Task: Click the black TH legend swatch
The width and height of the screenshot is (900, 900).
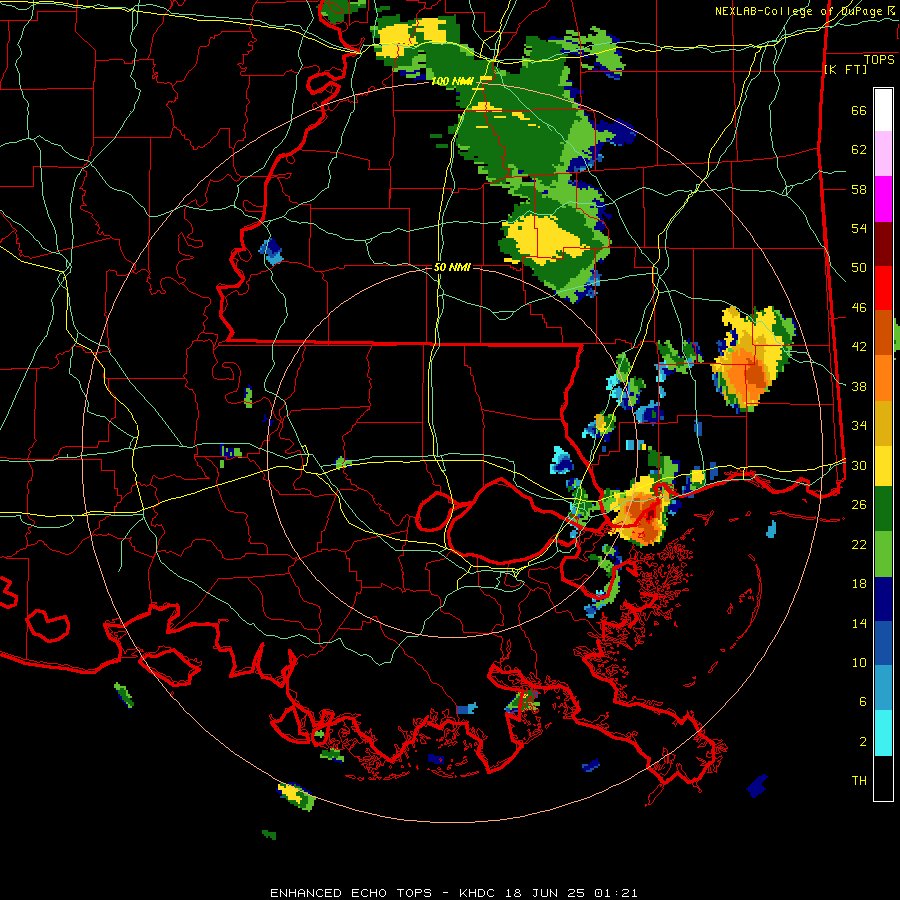Action: (x=883, y=778)
